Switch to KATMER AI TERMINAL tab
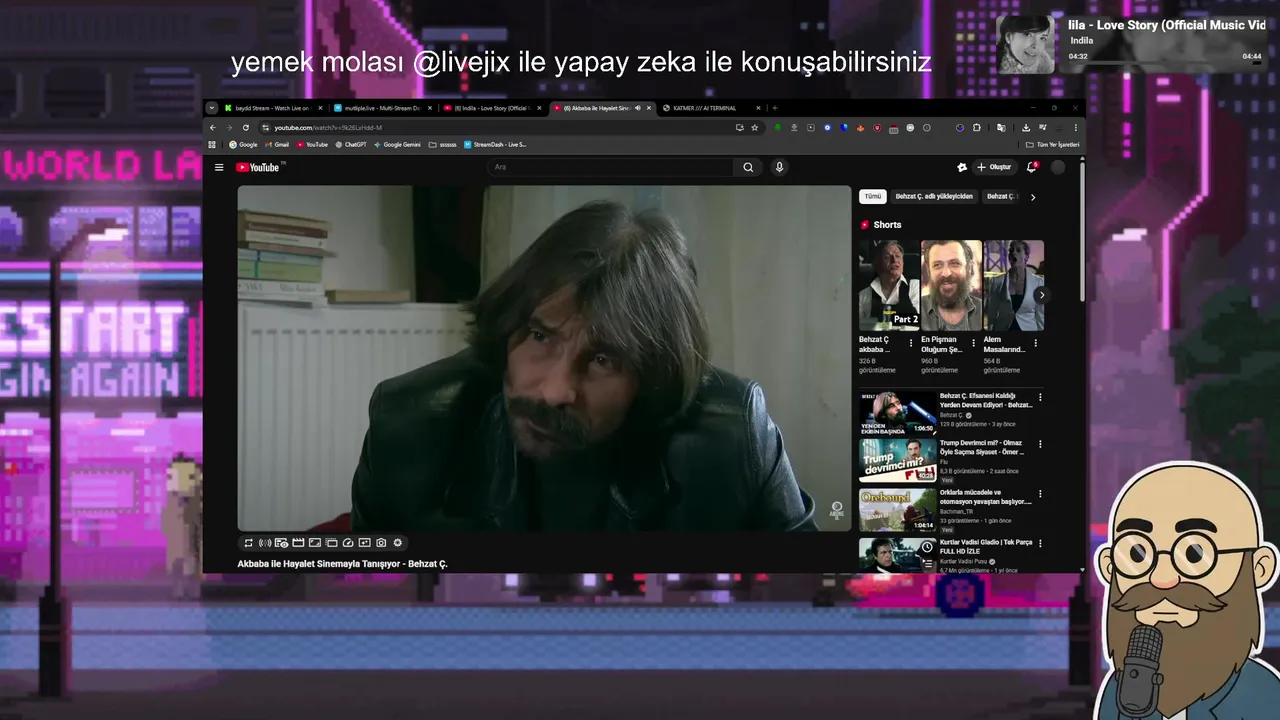The height and width of the screenshot is (720, 1280). [x=711, y=108]
